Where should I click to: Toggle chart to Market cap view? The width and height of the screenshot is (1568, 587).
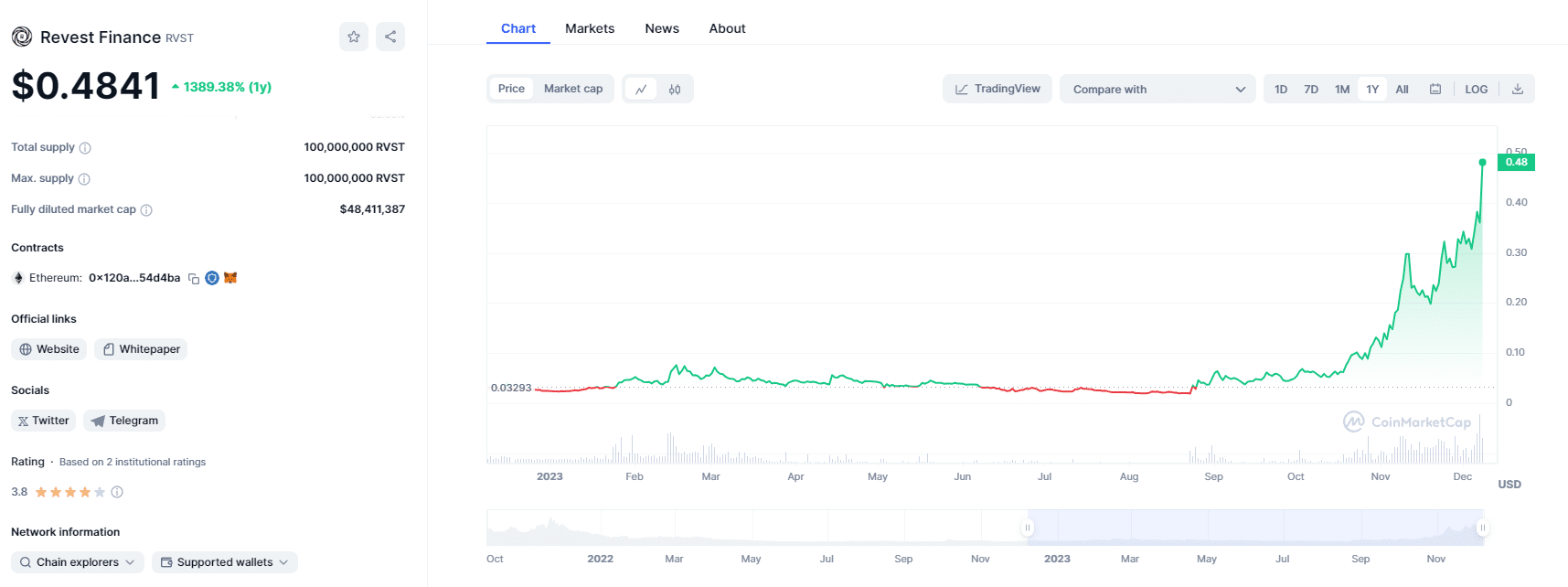[x=573, y=89]
